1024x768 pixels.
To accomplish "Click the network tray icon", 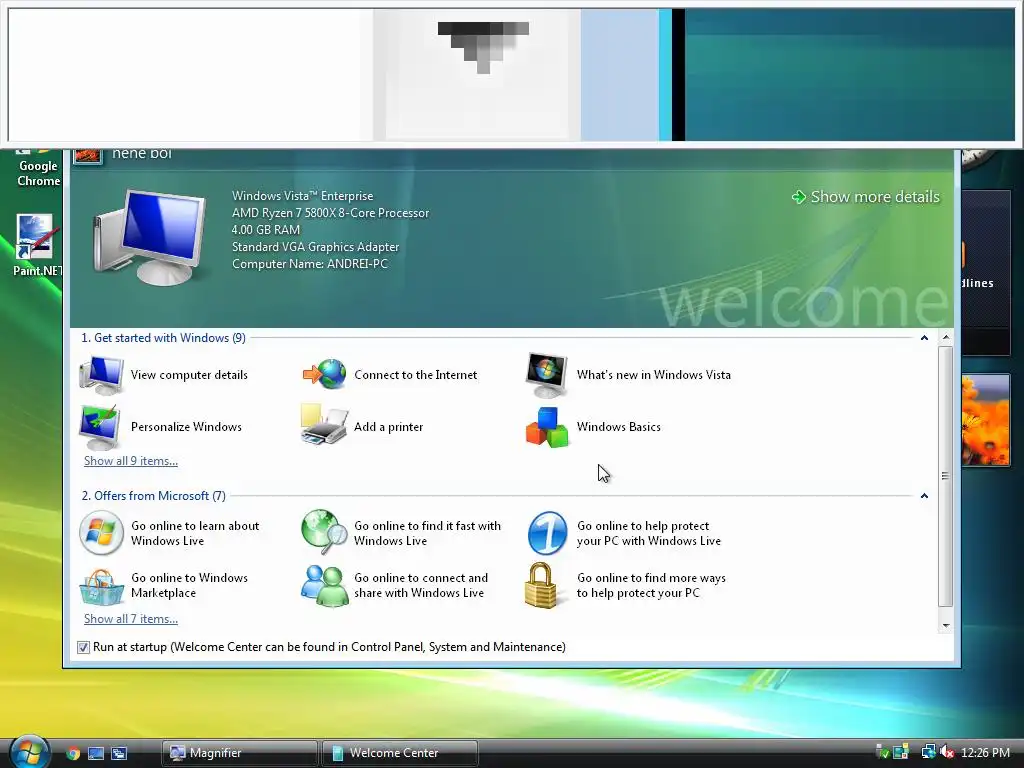I will (928, 752).
